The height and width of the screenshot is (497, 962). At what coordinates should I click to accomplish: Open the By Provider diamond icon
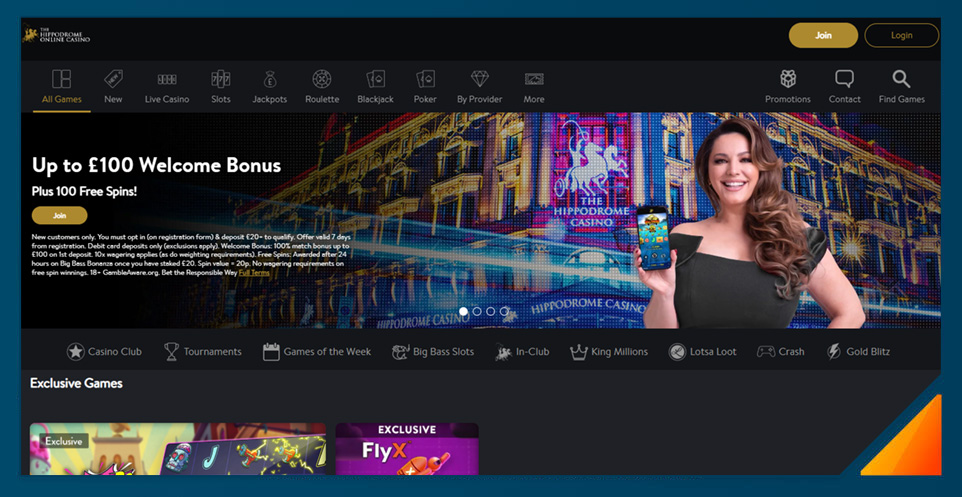tap(480, 79)
